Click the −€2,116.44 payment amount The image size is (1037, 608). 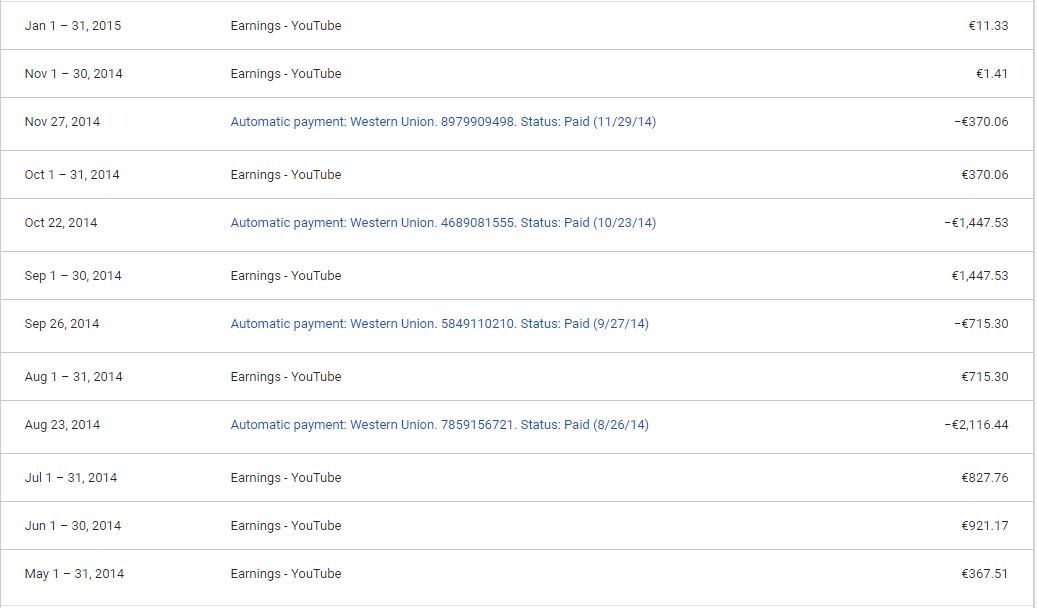[976, 425]
